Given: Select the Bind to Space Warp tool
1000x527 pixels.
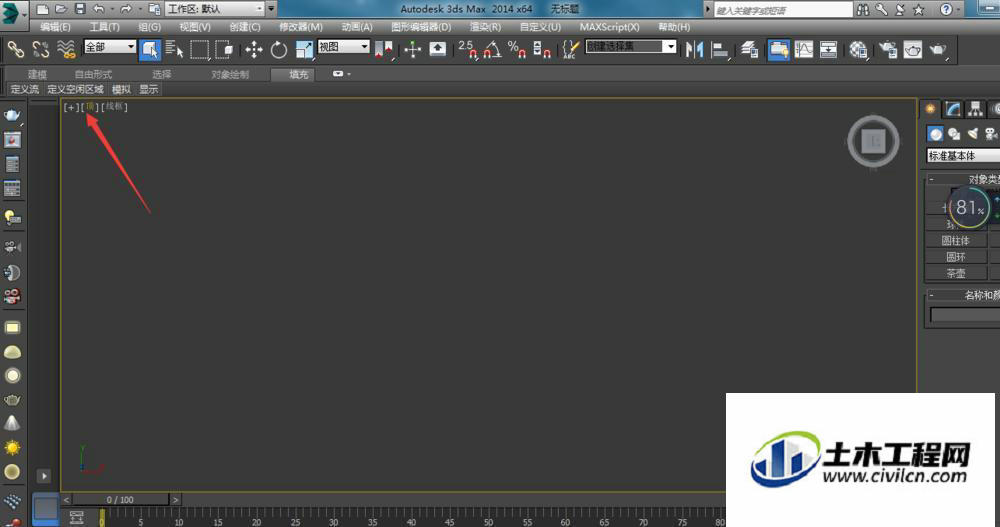Looking at the screenshot, I should point(66,49).
